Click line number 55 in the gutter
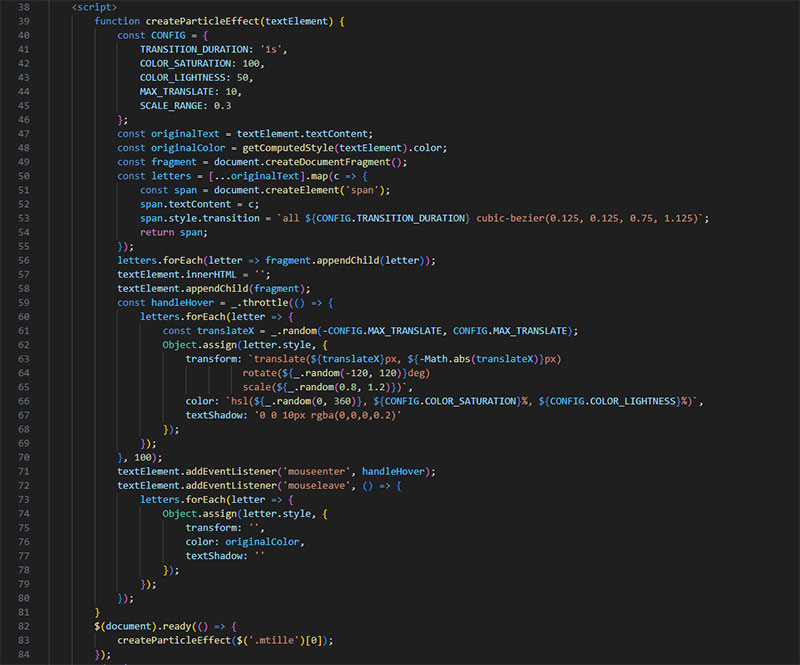This screenshot has width=800, height=665. point(24,247)
